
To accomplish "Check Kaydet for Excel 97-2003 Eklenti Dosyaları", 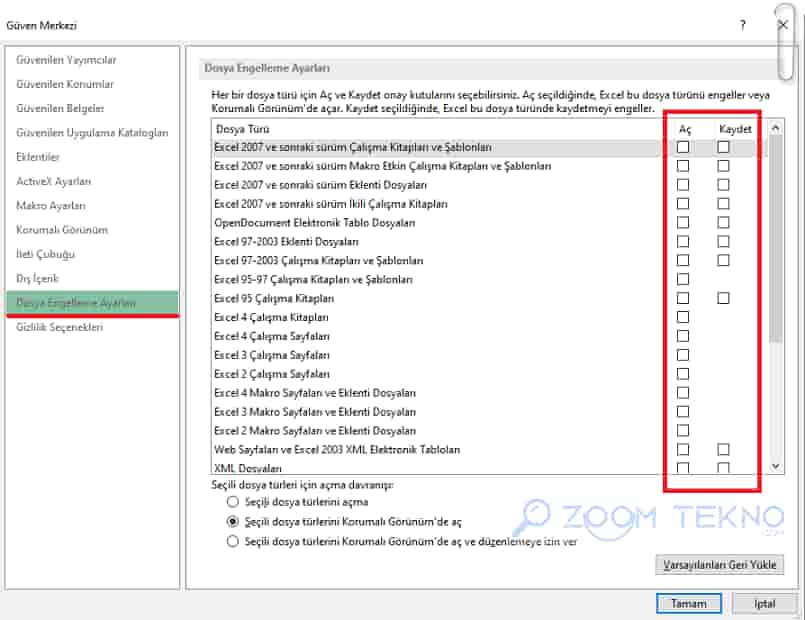I will (x=723, y=242).
